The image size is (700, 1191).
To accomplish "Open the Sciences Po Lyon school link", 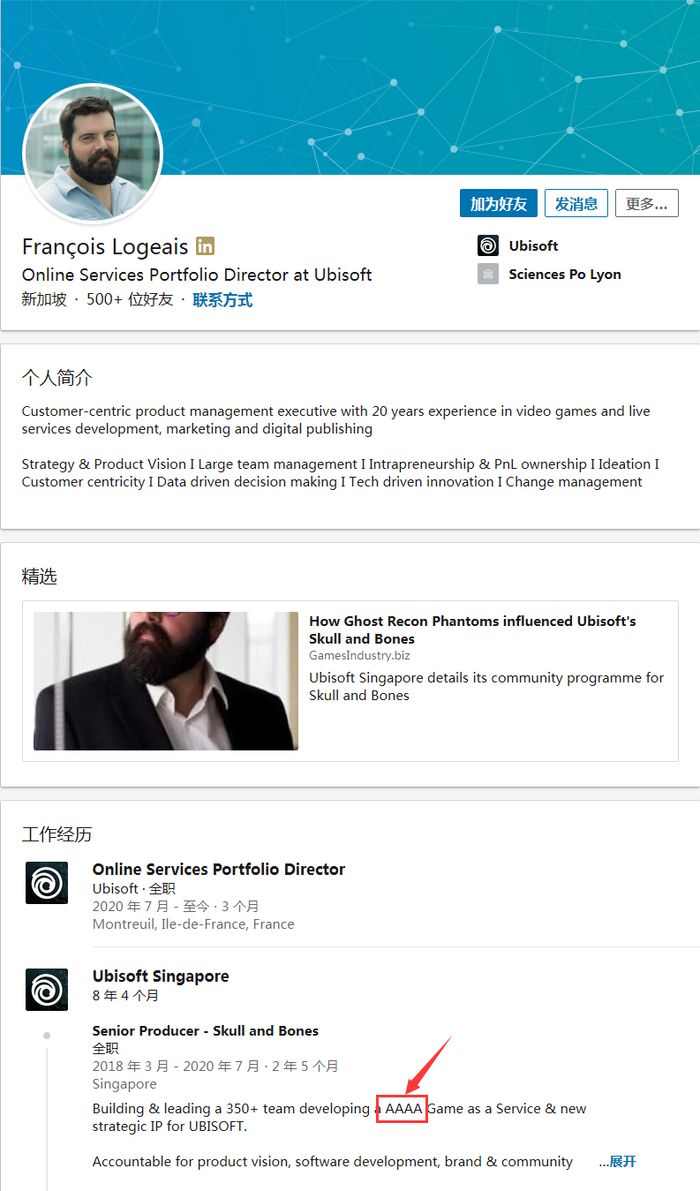I will [564, 274].
